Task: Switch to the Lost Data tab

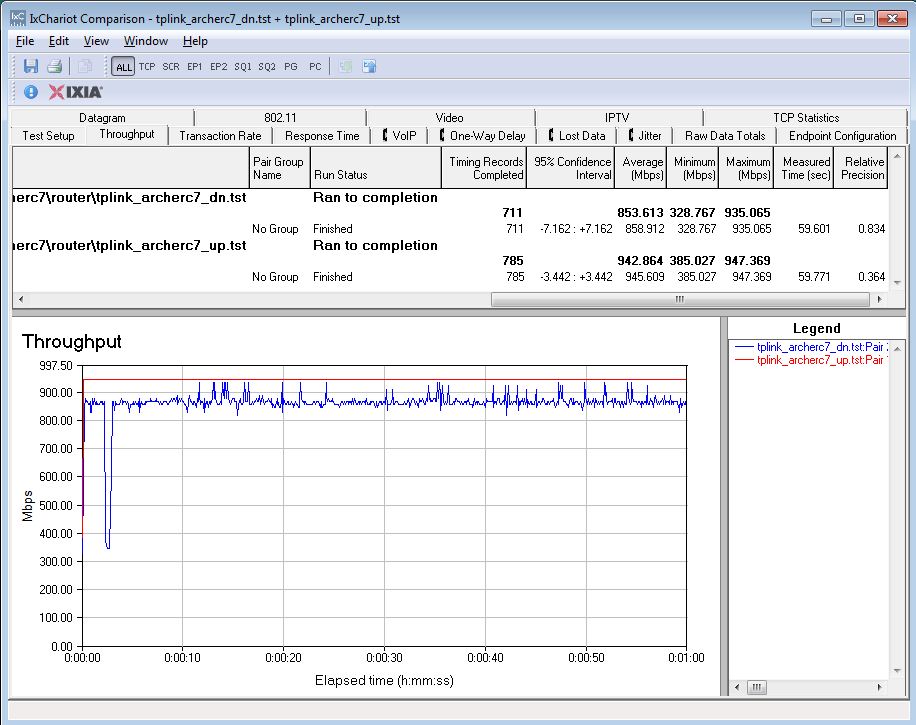Action: pos(577,136)
